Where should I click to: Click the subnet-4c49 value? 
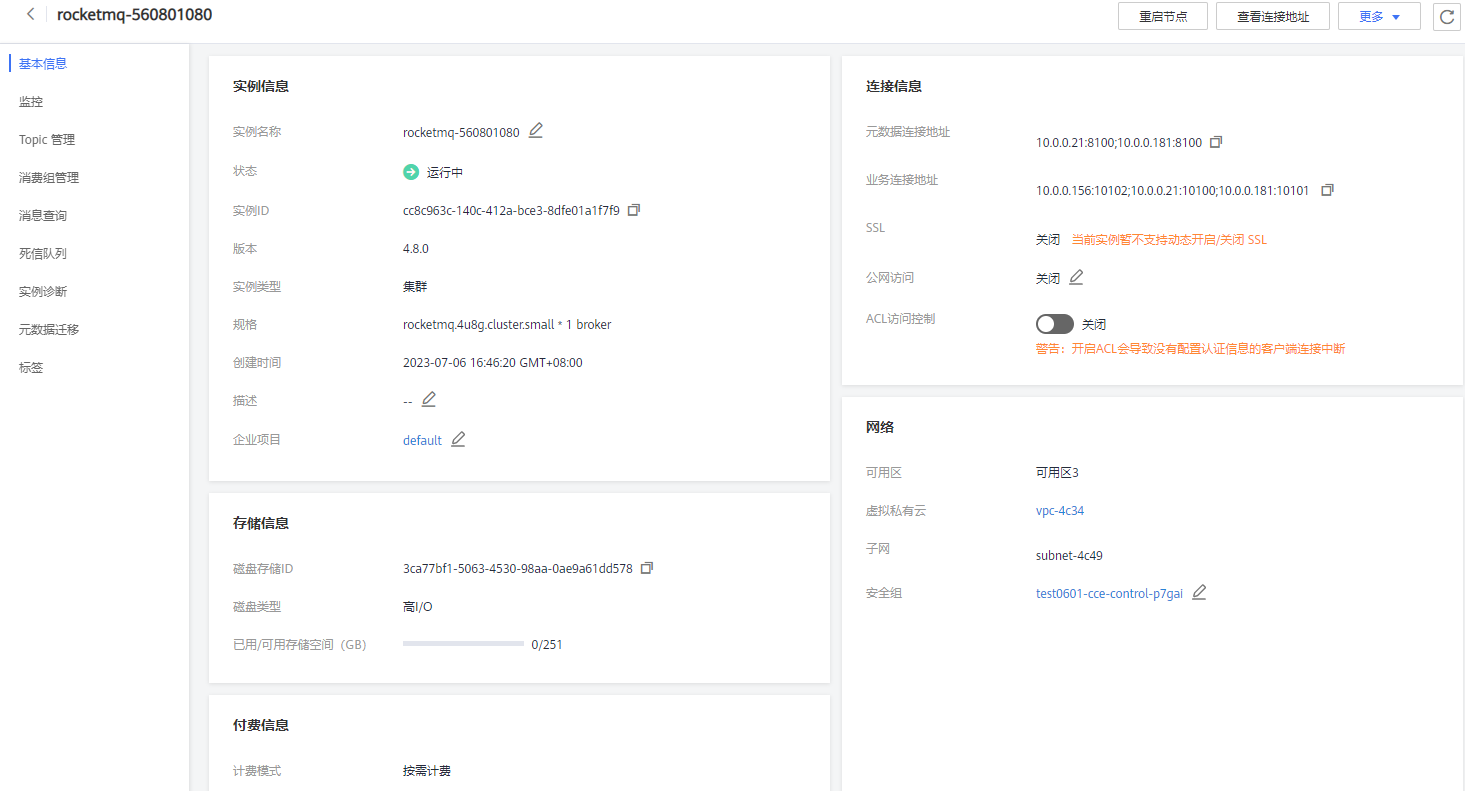coord(1069,556)
